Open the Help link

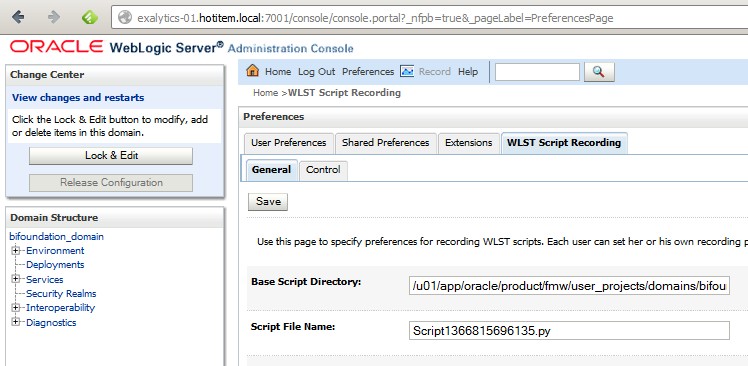coord(468,72)
